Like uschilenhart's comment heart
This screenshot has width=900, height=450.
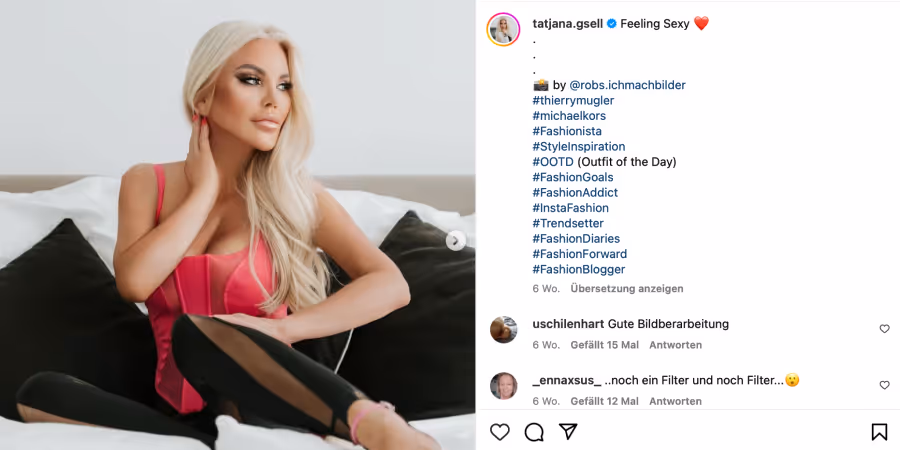coord(885,329)
